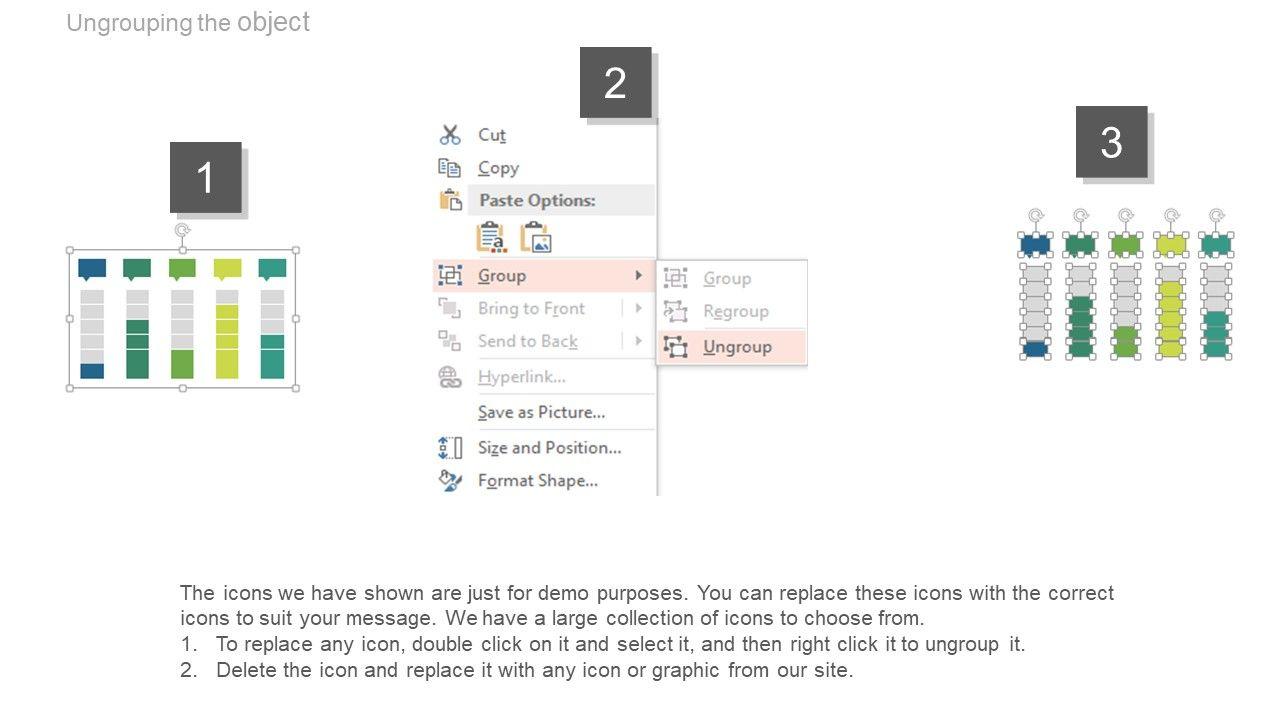Click the Copy icon in context menu

point(450,168)
